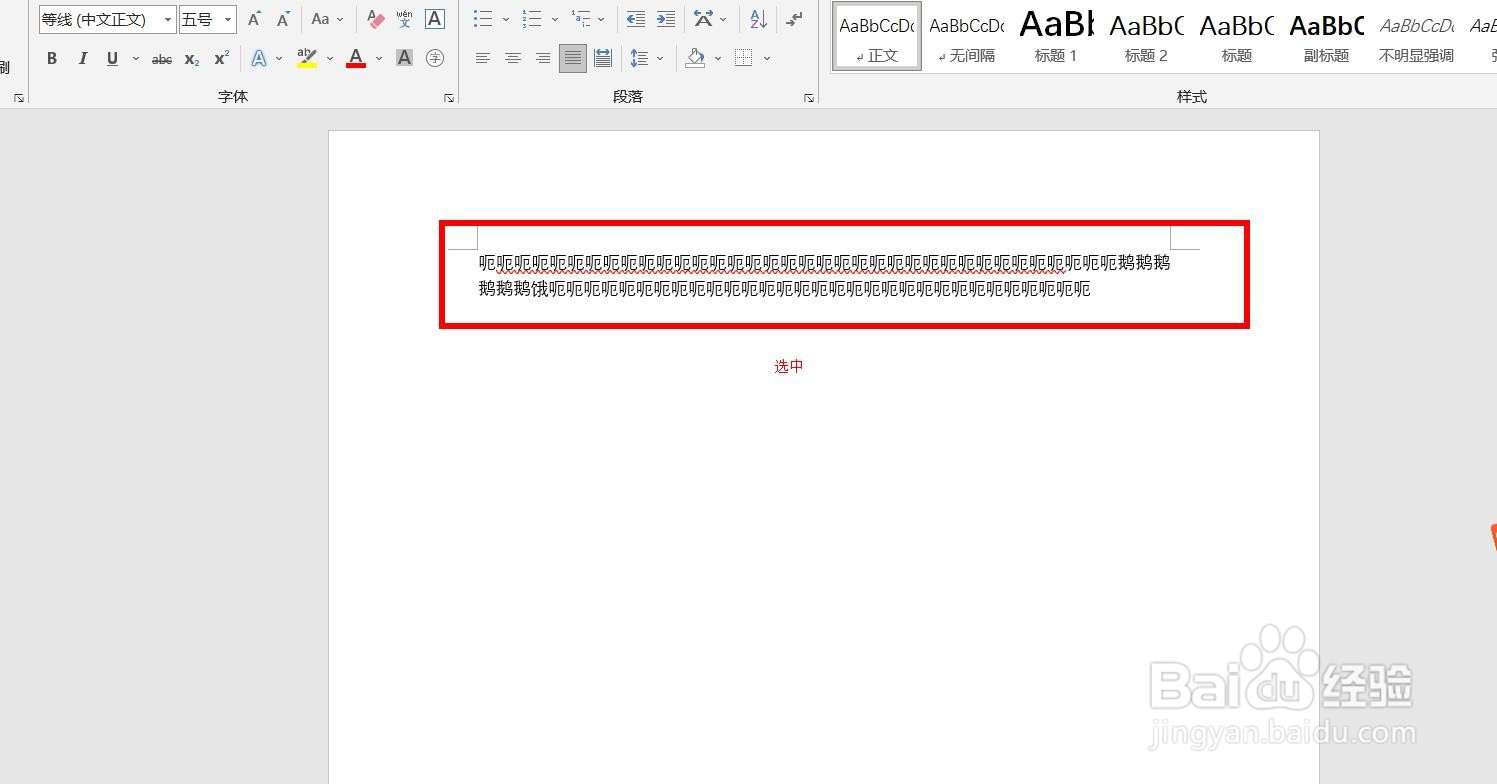Viewport: 1497px width, 784px height.
Task: Apply the 副标题 style
Action: (x=1326, y=36)
